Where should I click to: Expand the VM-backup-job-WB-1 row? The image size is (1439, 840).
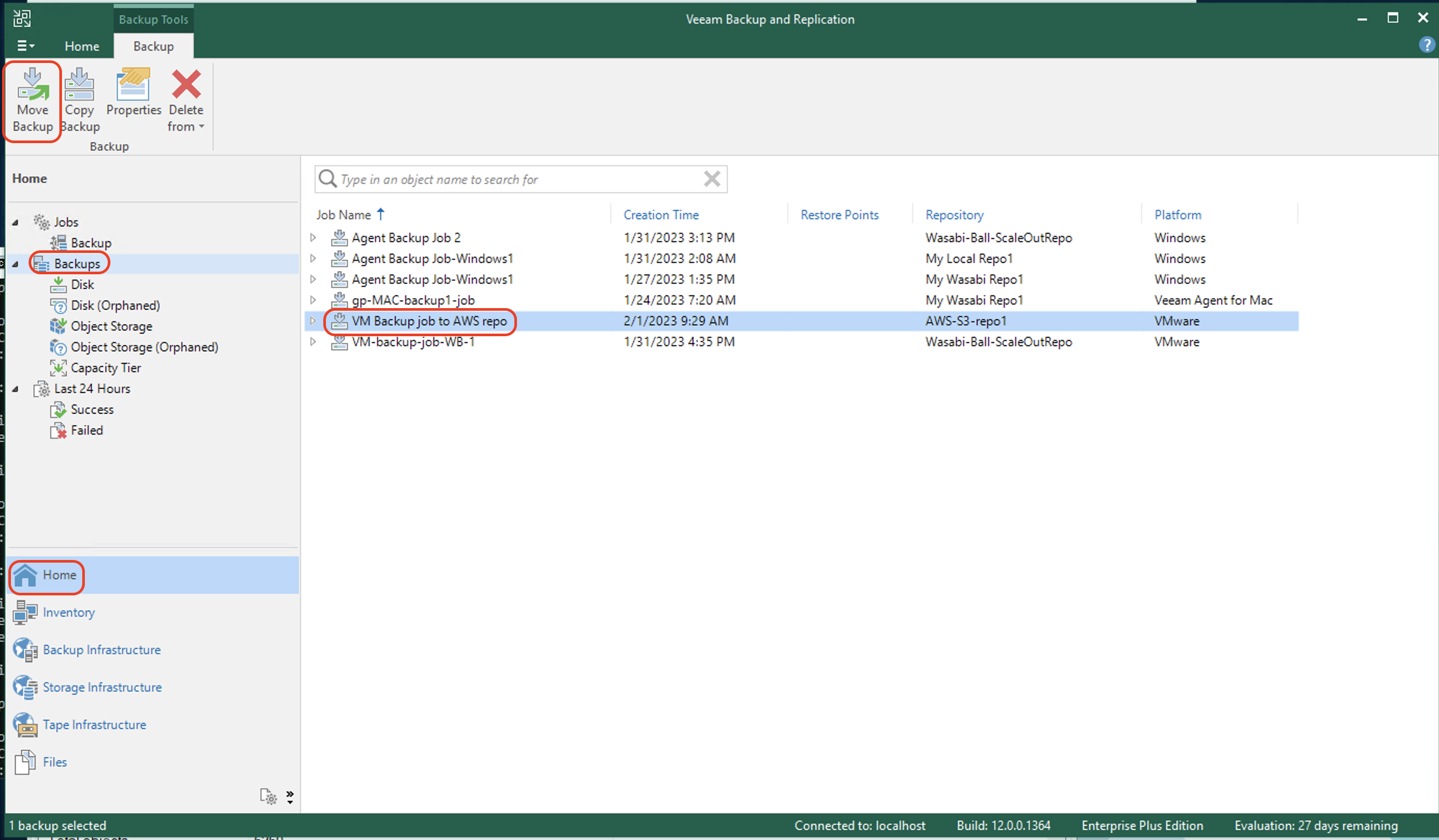pyautogui.click(x=313, y=341)
